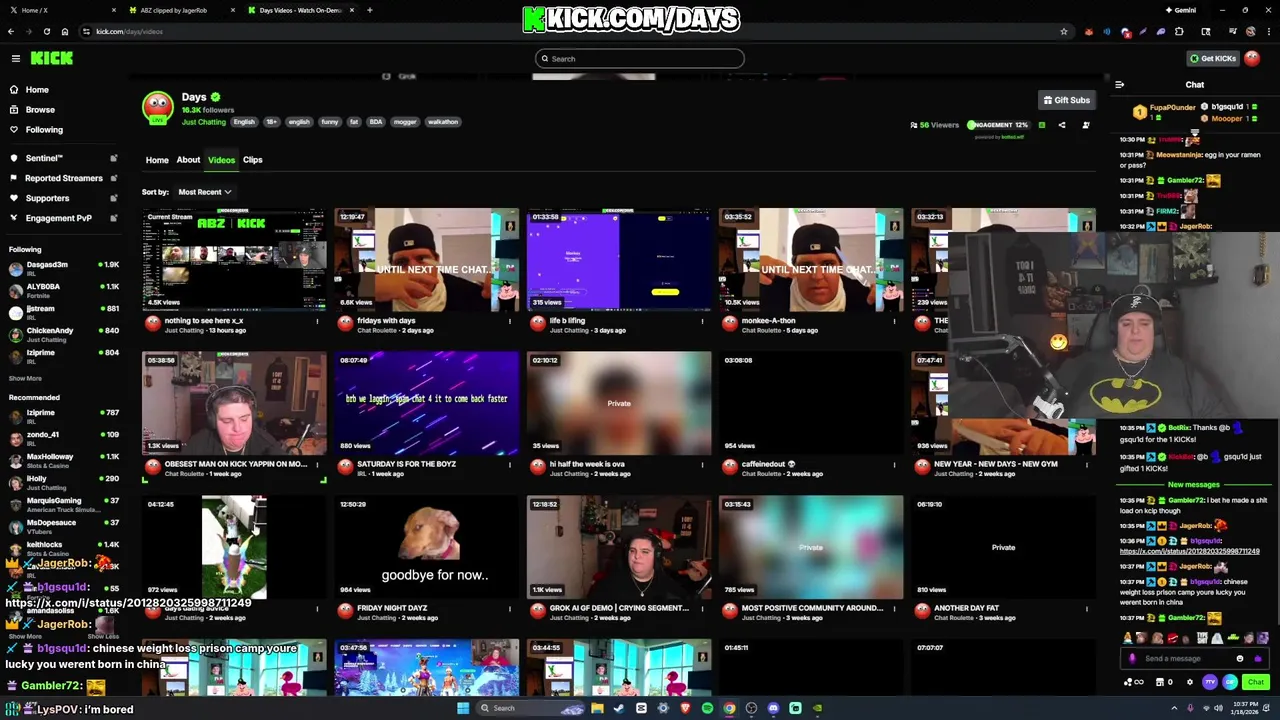Click Gift Subs button
This screenshot has width=1280, height=720.
(1066, 100)
